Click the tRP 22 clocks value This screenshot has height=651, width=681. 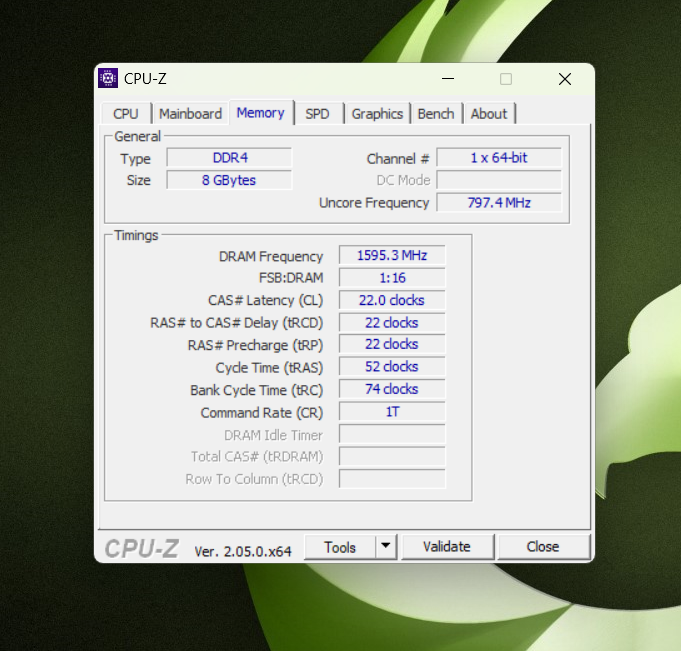pos(392,344)
